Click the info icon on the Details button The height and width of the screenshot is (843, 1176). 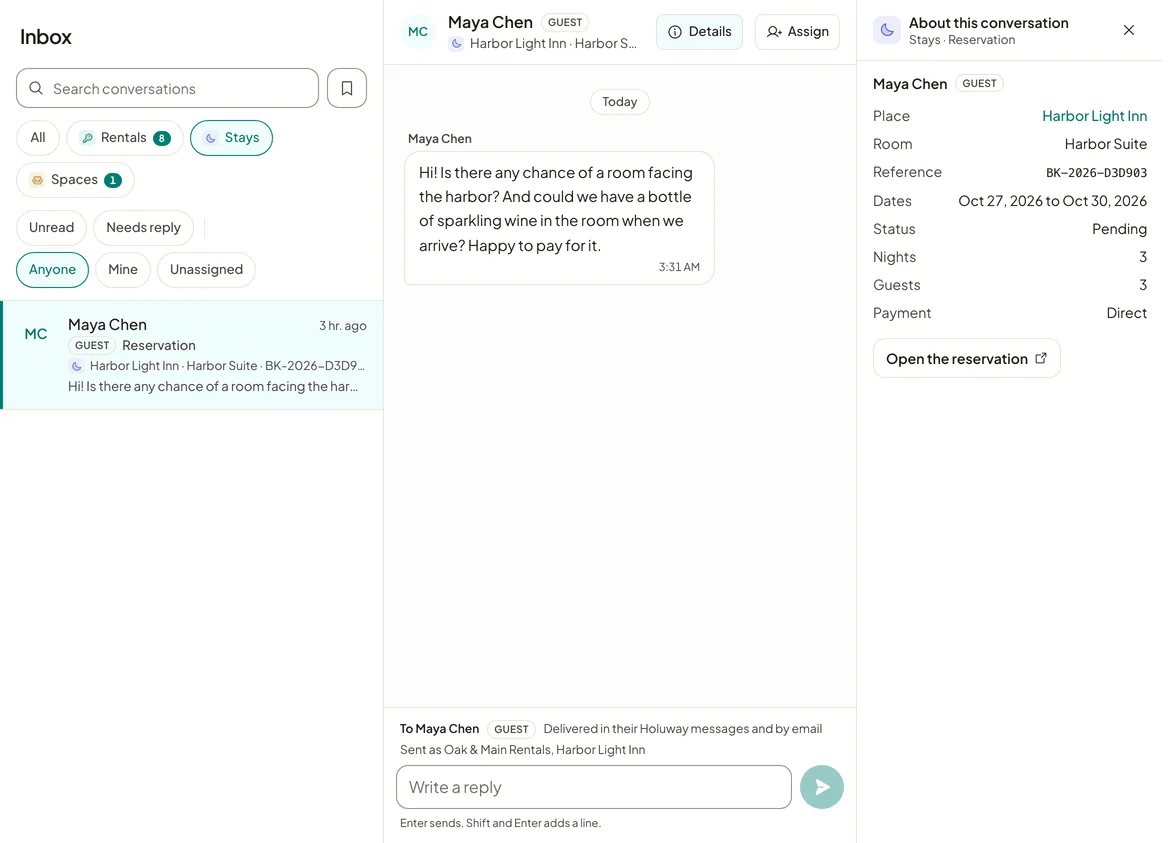click(x=675, y=32)
